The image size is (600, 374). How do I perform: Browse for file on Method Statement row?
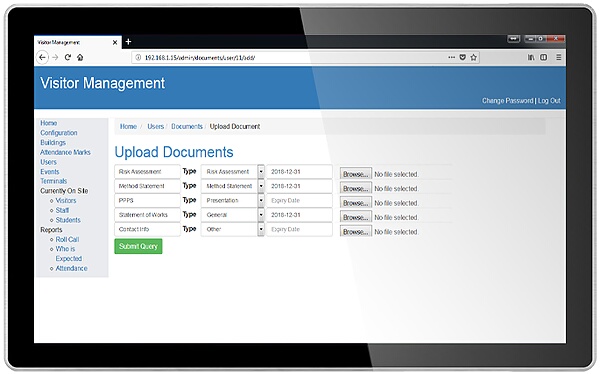point(355,189)
